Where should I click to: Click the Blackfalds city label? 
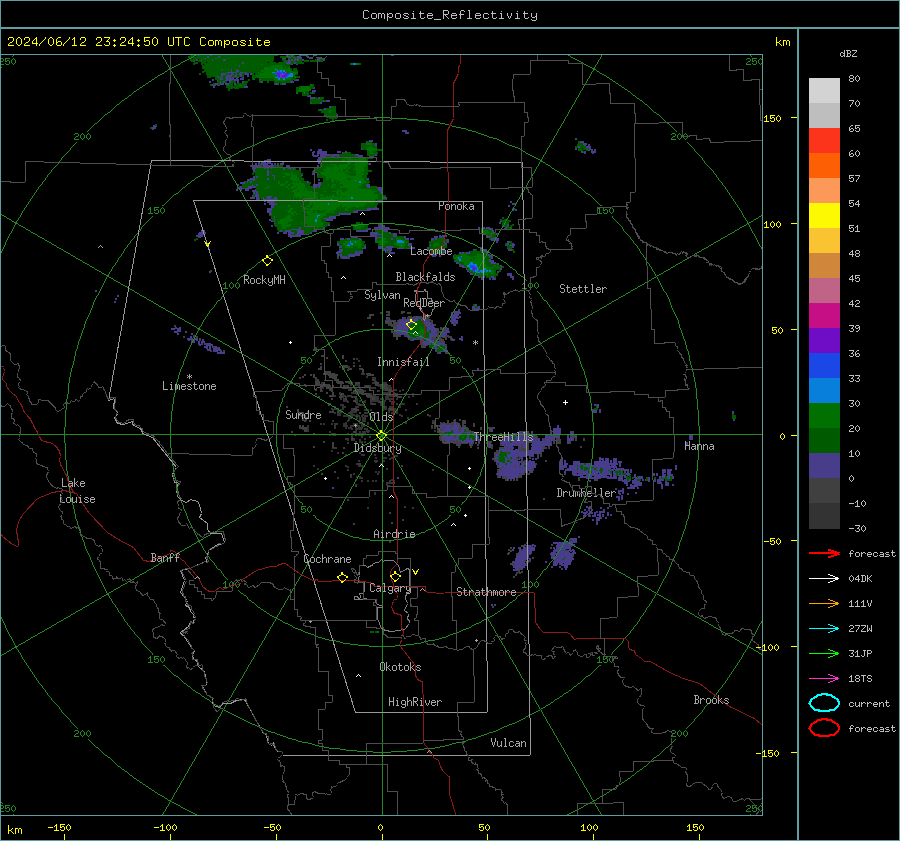coord(425,277)
